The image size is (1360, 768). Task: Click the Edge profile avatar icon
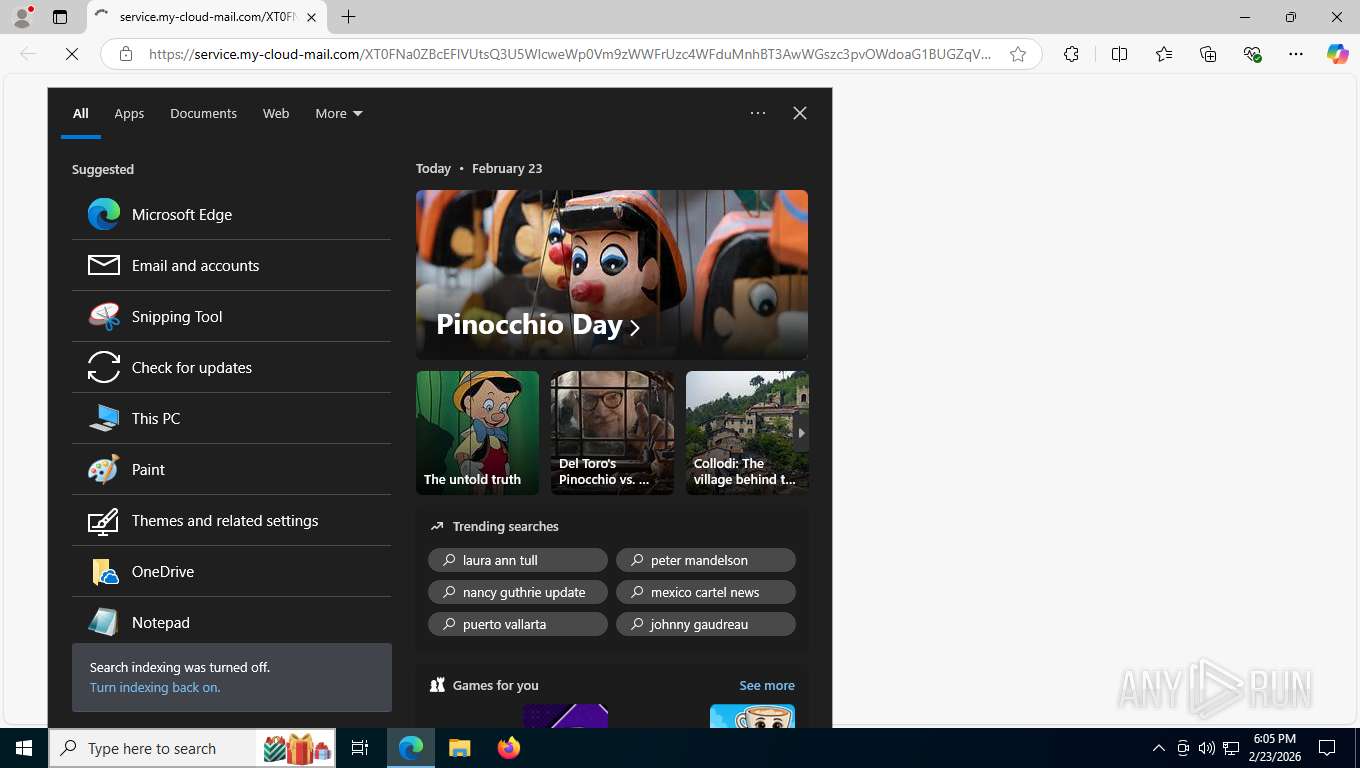click(x=22, y=17)
